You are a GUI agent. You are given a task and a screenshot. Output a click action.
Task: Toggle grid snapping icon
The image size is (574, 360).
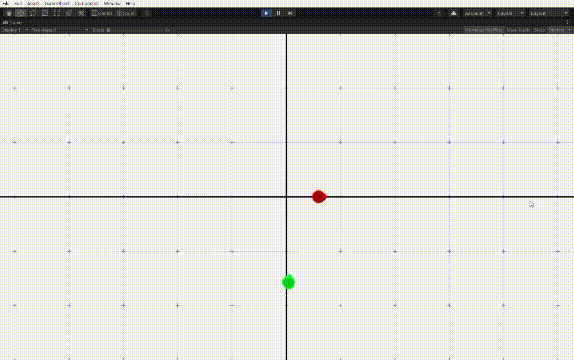tap(147, 13)
